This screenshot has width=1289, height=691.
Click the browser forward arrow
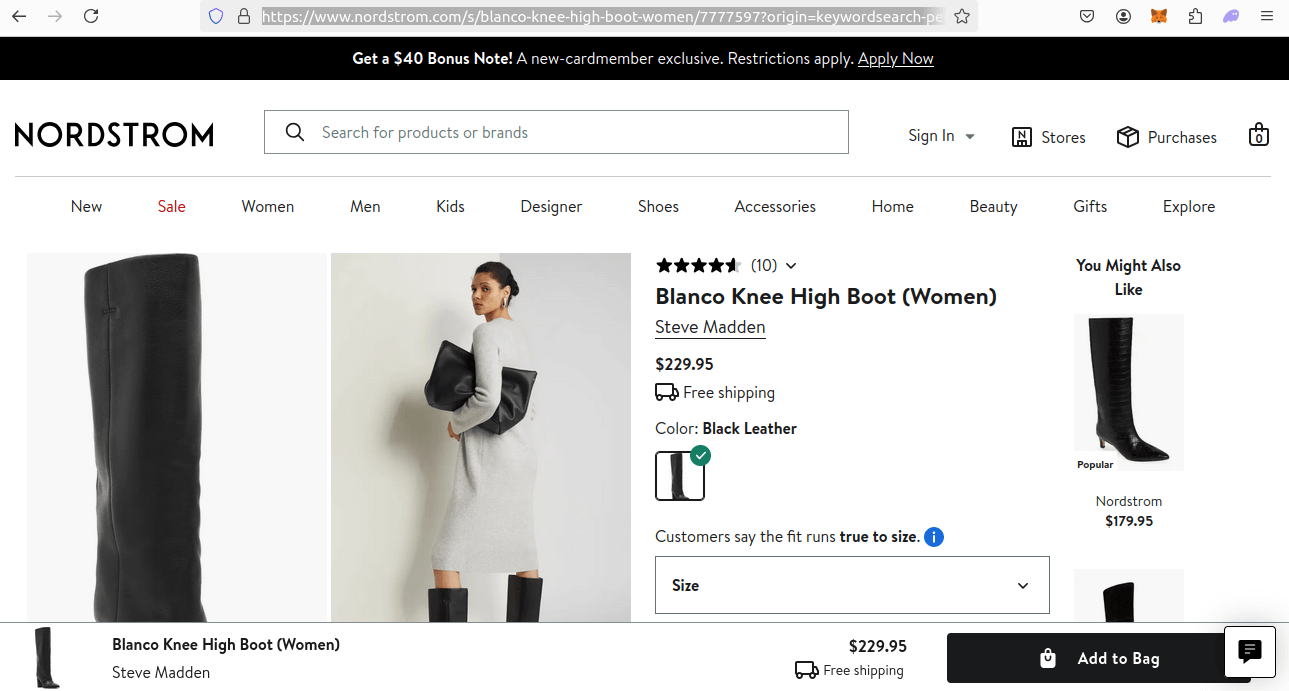55,16
